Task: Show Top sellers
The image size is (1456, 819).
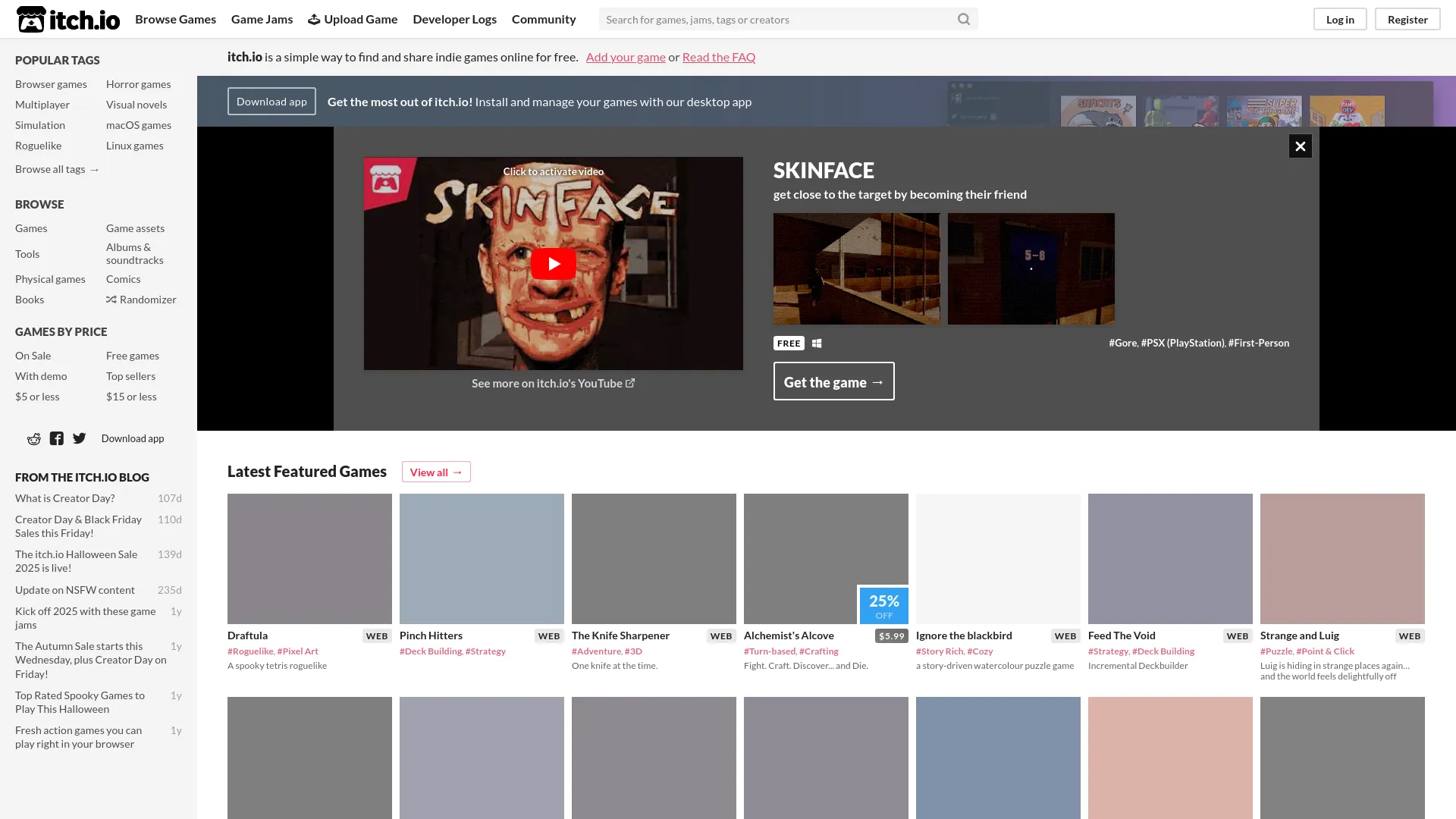Action: pyautogui.click(x=130, y=376)
